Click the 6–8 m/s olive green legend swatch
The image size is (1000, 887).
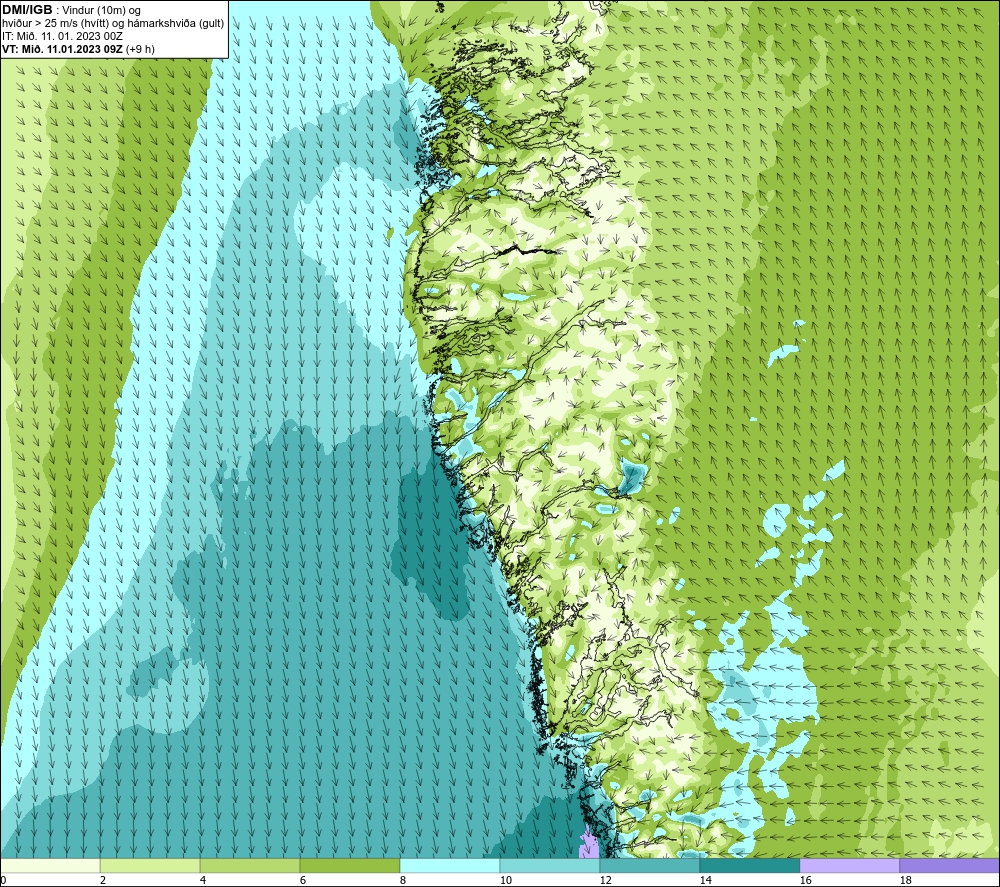pyautogui.click(x=349, y=865)
